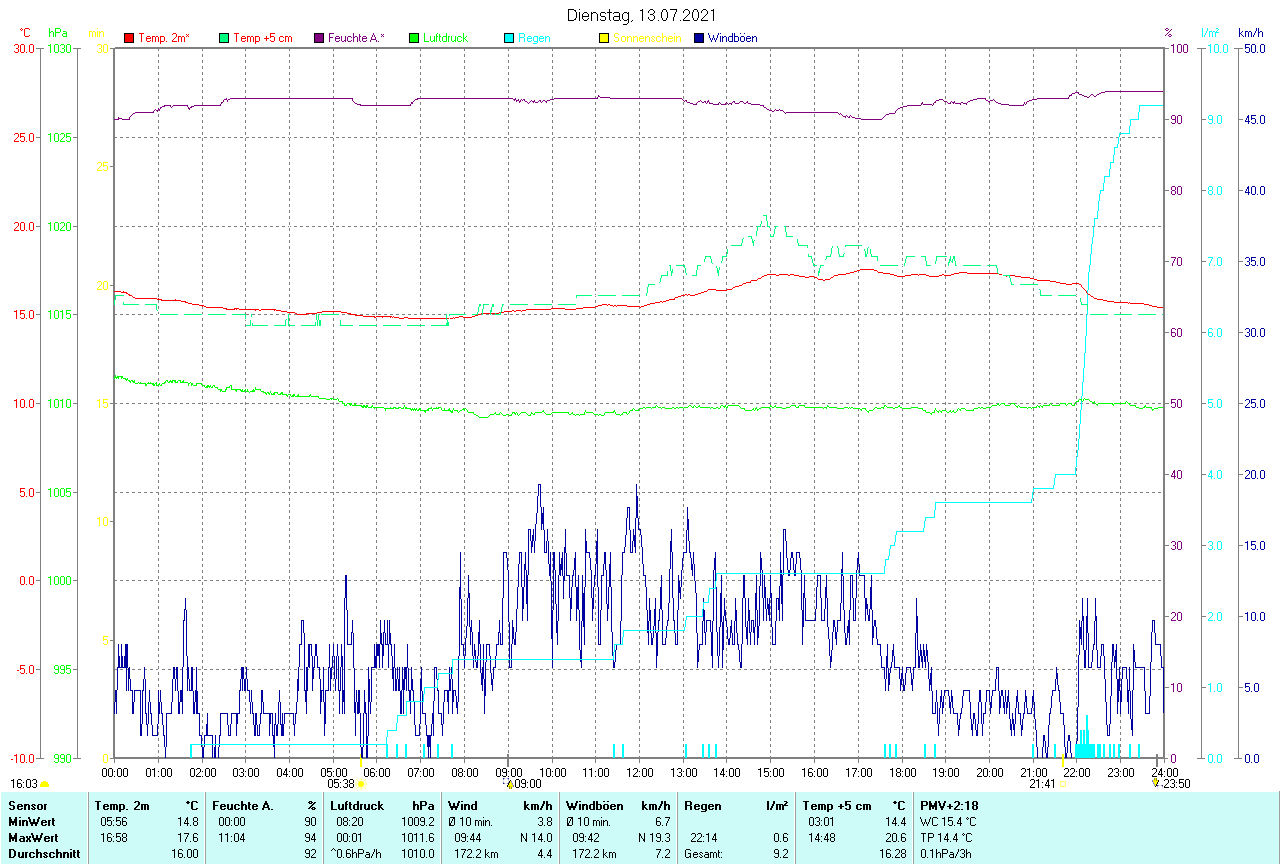
Task: Click the green Luftdruck legend swatch
Action: [x=414, y=38]
